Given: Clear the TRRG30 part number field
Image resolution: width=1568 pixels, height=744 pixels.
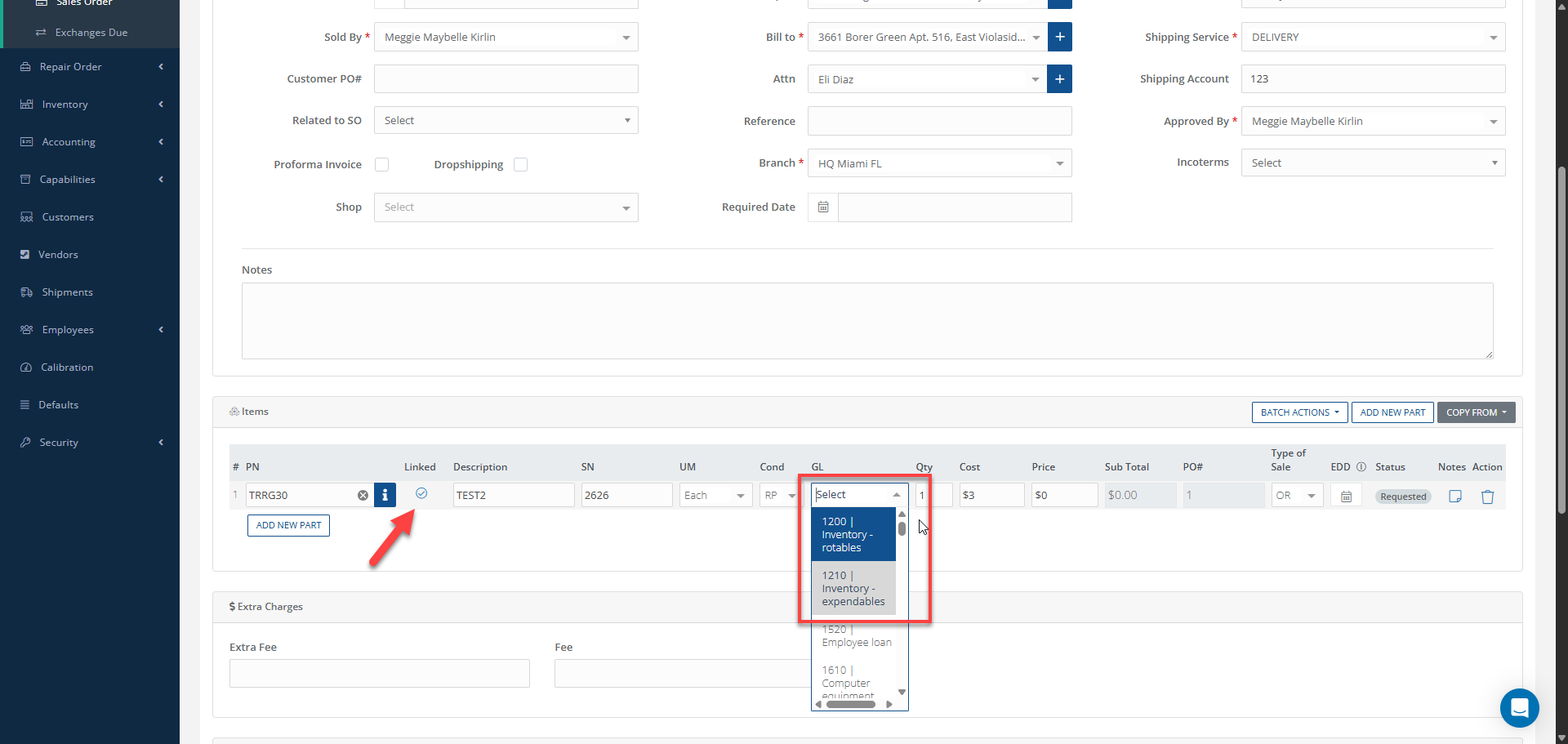Looking at the screenshot, I should pos(363,495).
